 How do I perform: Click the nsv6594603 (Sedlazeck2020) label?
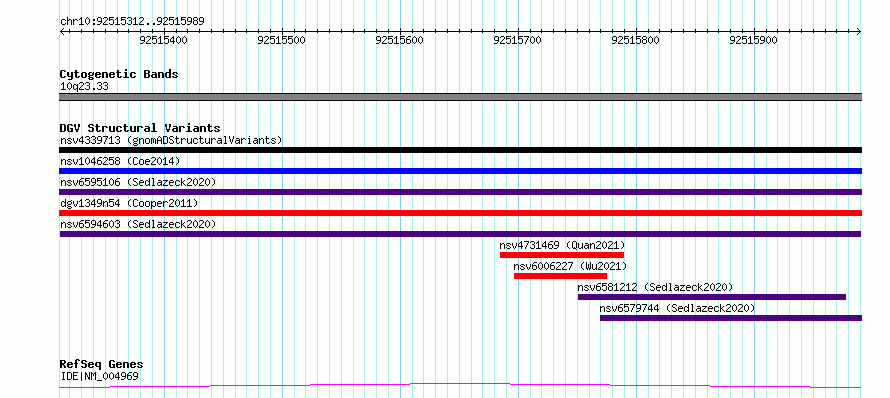(x=138, y=224)
